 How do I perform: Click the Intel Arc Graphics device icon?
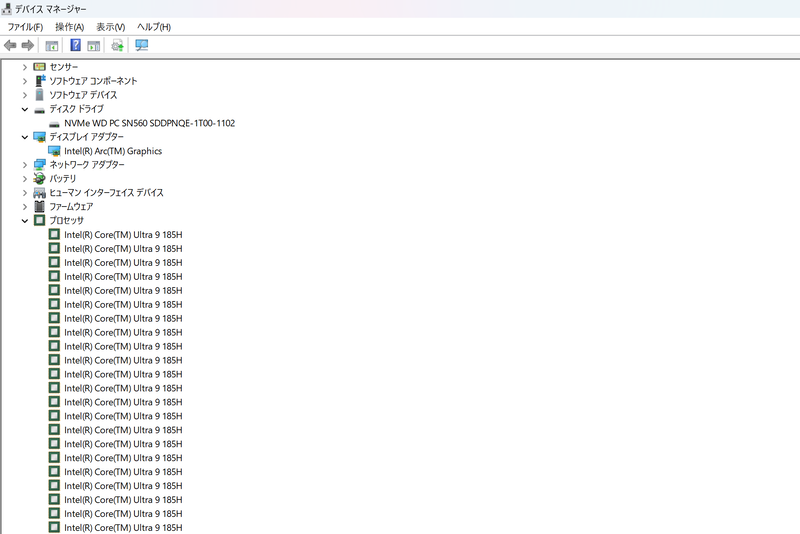point(54,151)
